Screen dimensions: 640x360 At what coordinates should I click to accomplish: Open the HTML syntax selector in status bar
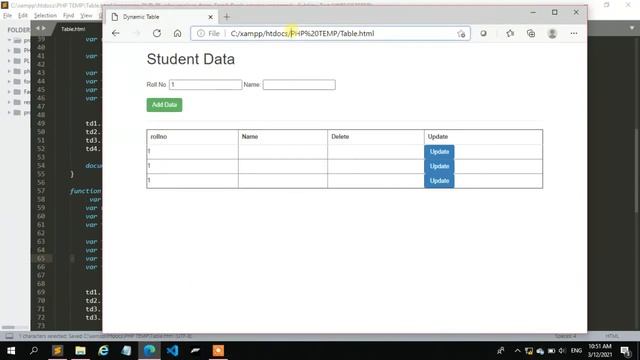point(612,336)
